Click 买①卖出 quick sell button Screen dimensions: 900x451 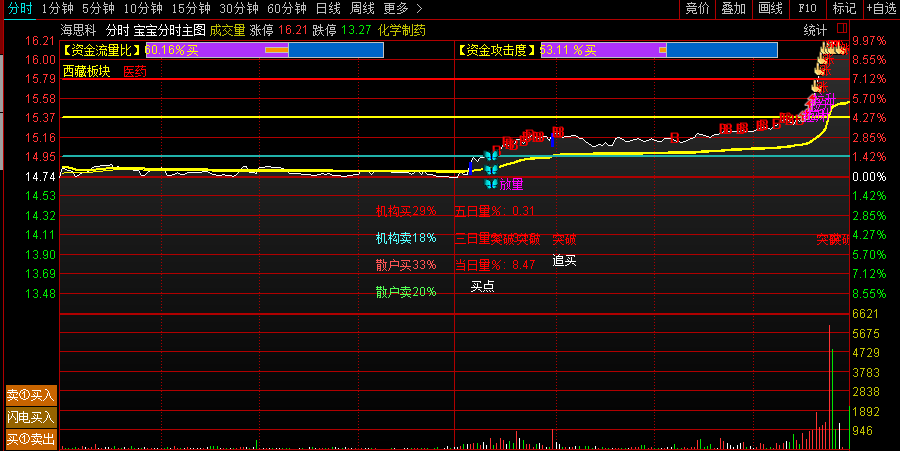tap(31, 440)
